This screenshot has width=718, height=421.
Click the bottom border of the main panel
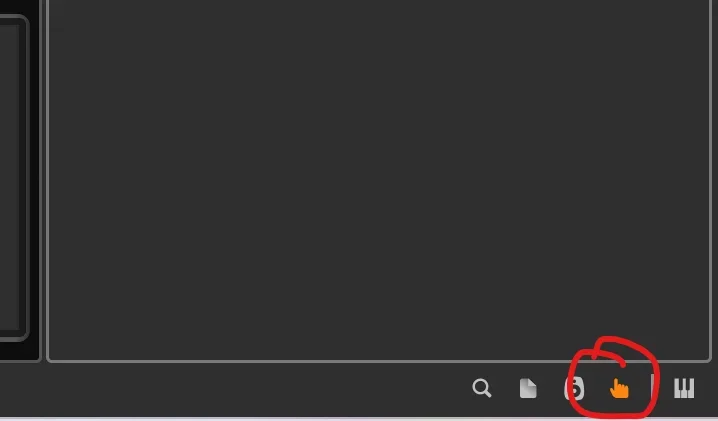[379, 361]
